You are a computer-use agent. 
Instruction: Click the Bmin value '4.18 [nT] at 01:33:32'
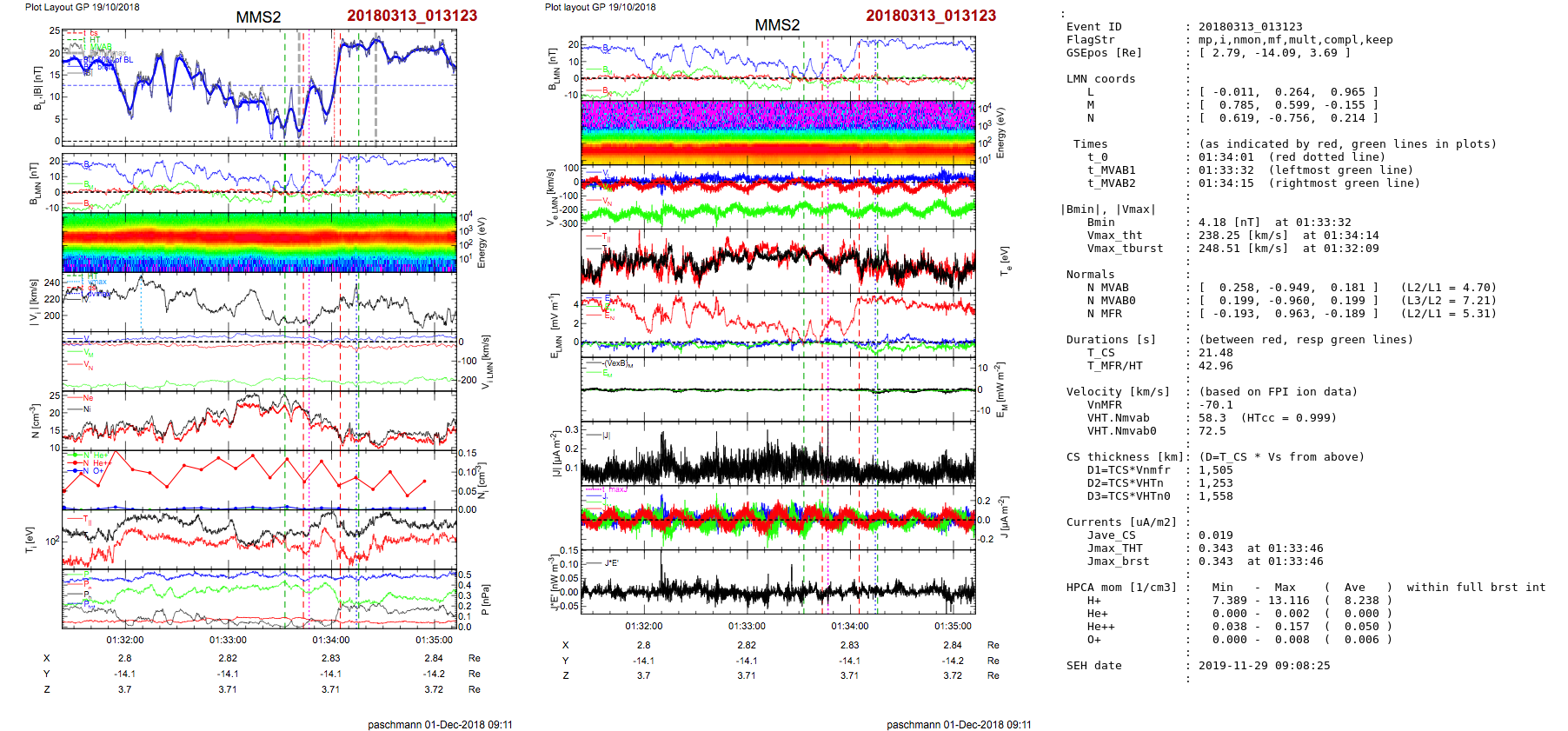pyautogui.click(x=1275, y=223)
